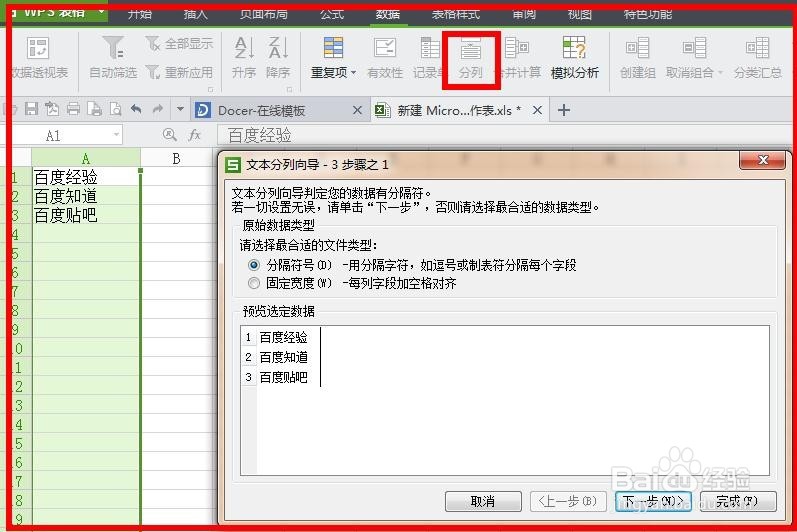Close the 新建 Micro...作表.xls tab
The width and height of the screenshot is (797, 532).
[x=537, y=110]
